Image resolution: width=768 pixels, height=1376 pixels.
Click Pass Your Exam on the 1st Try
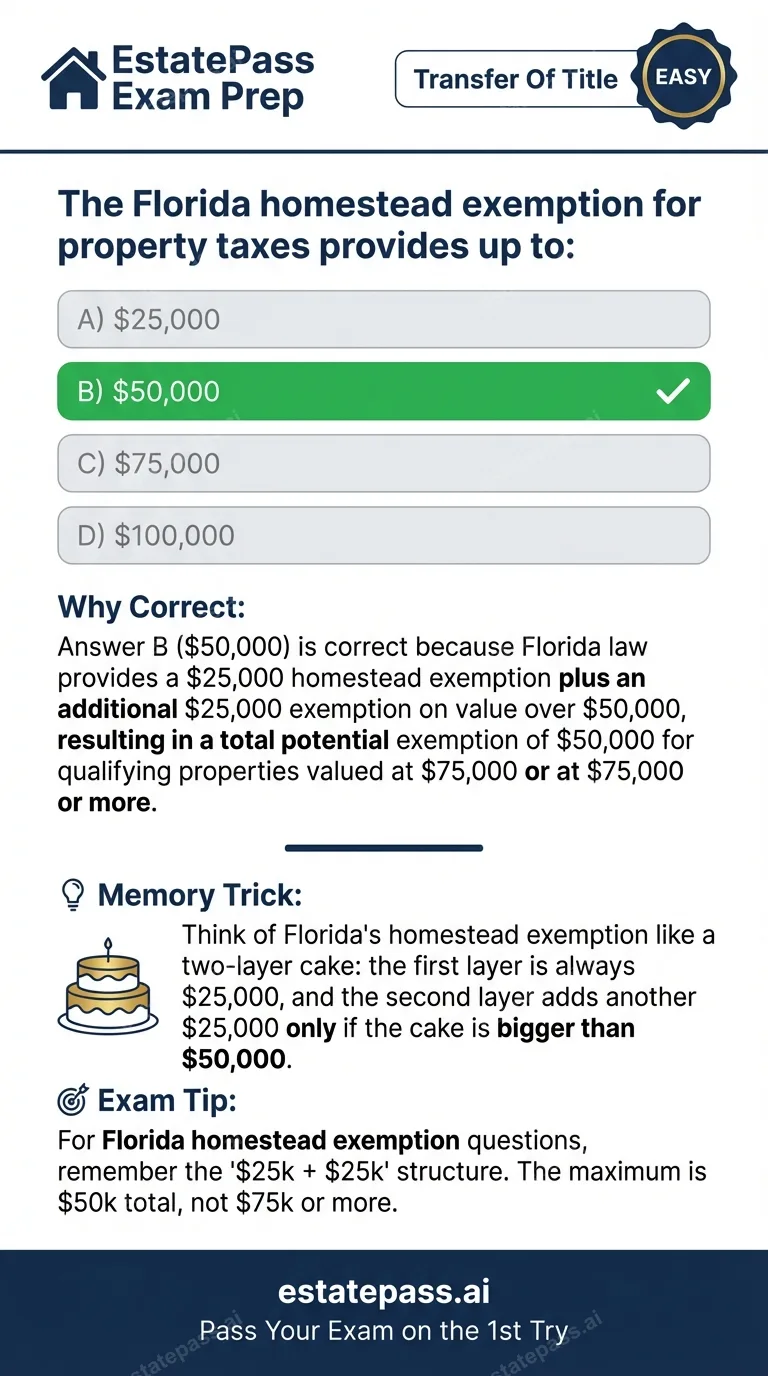click(x=383, y=1331)
